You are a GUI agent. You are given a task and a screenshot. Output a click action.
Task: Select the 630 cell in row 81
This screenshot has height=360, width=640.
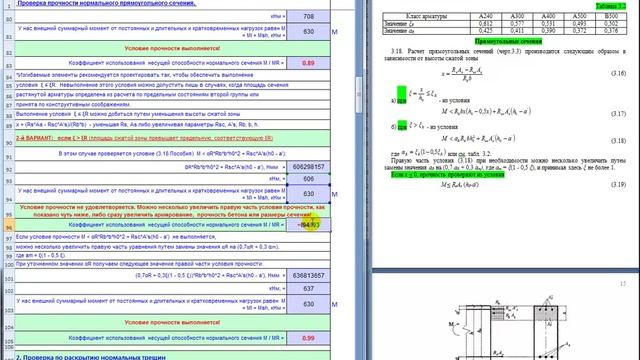[x=309, y=31]
